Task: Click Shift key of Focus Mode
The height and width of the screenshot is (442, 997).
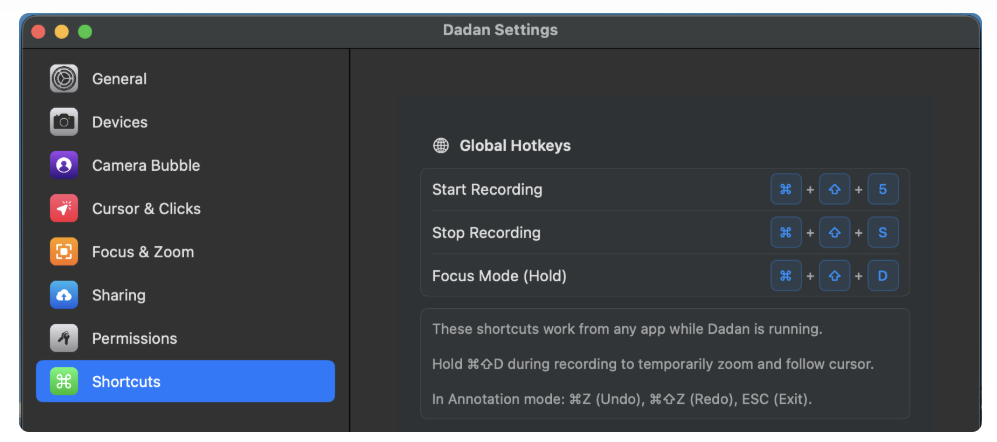Action: pyautogui.click(x=834, y=275)
